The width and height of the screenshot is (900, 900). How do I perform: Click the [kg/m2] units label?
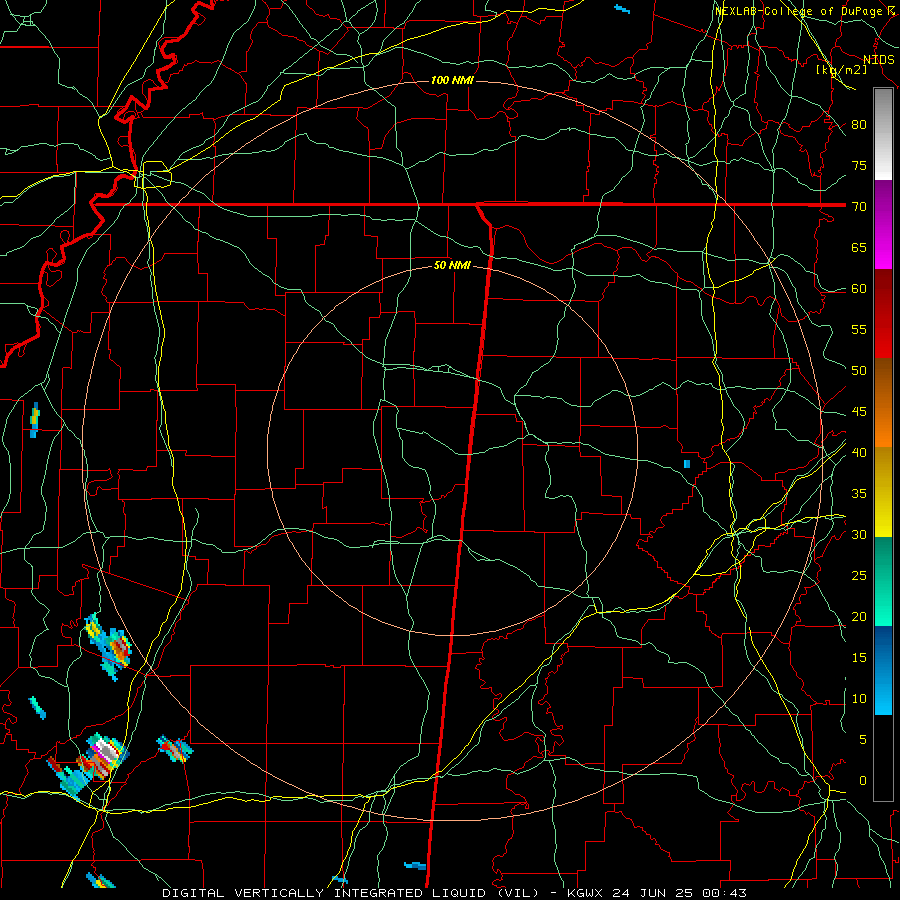click(841, 70)
